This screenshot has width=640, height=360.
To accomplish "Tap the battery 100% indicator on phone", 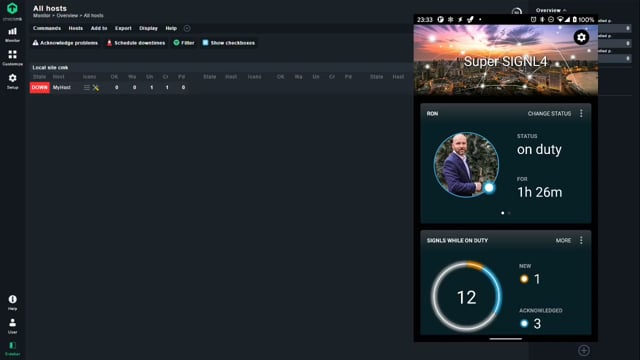I will pos(583,20).
